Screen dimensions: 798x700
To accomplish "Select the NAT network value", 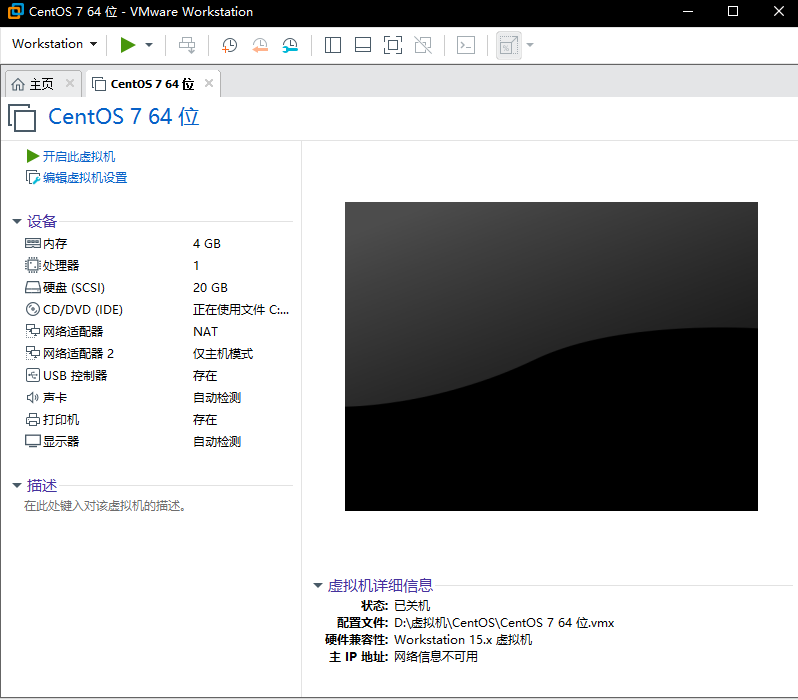I will [x=206, y=331].
